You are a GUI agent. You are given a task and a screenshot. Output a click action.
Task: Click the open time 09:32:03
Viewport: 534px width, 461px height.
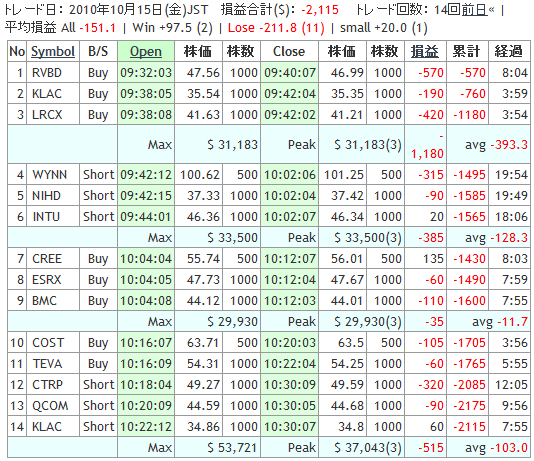pos(146,73)
